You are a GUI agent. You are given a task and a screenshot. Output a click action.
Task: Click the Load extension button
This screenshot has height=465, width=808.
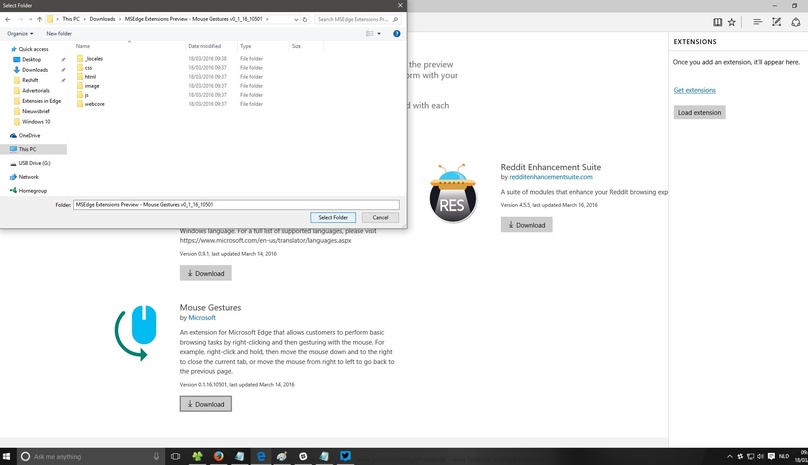(699, 112)
